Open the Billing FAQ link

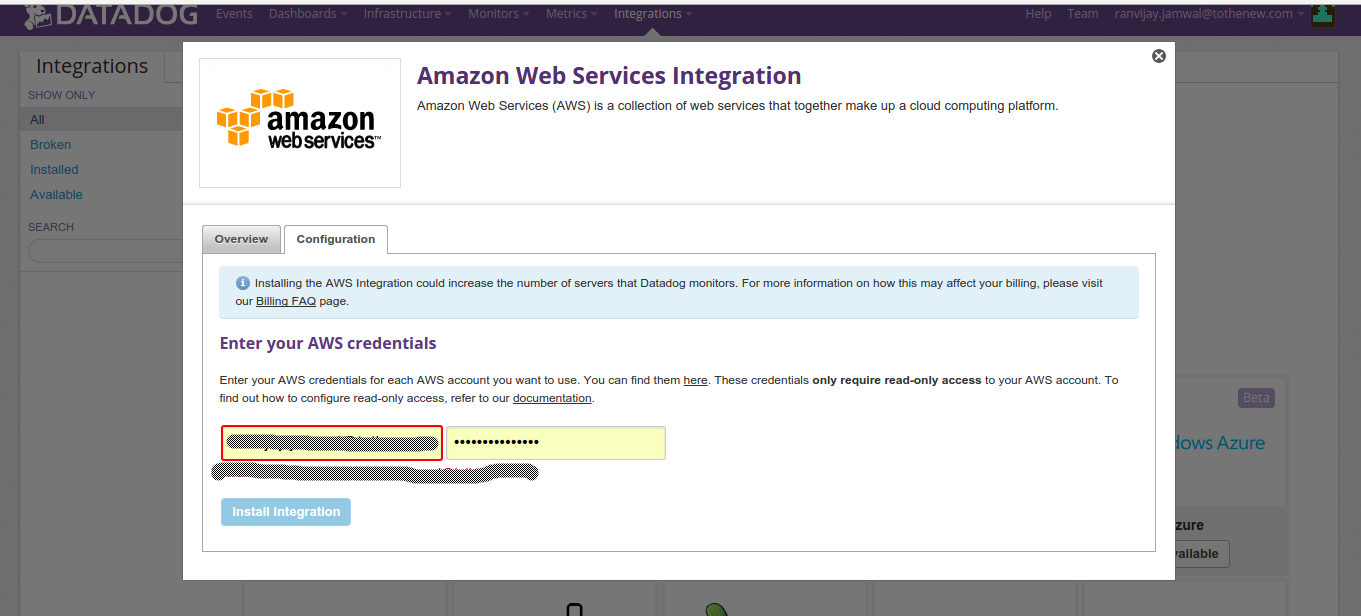pos(286,301)
